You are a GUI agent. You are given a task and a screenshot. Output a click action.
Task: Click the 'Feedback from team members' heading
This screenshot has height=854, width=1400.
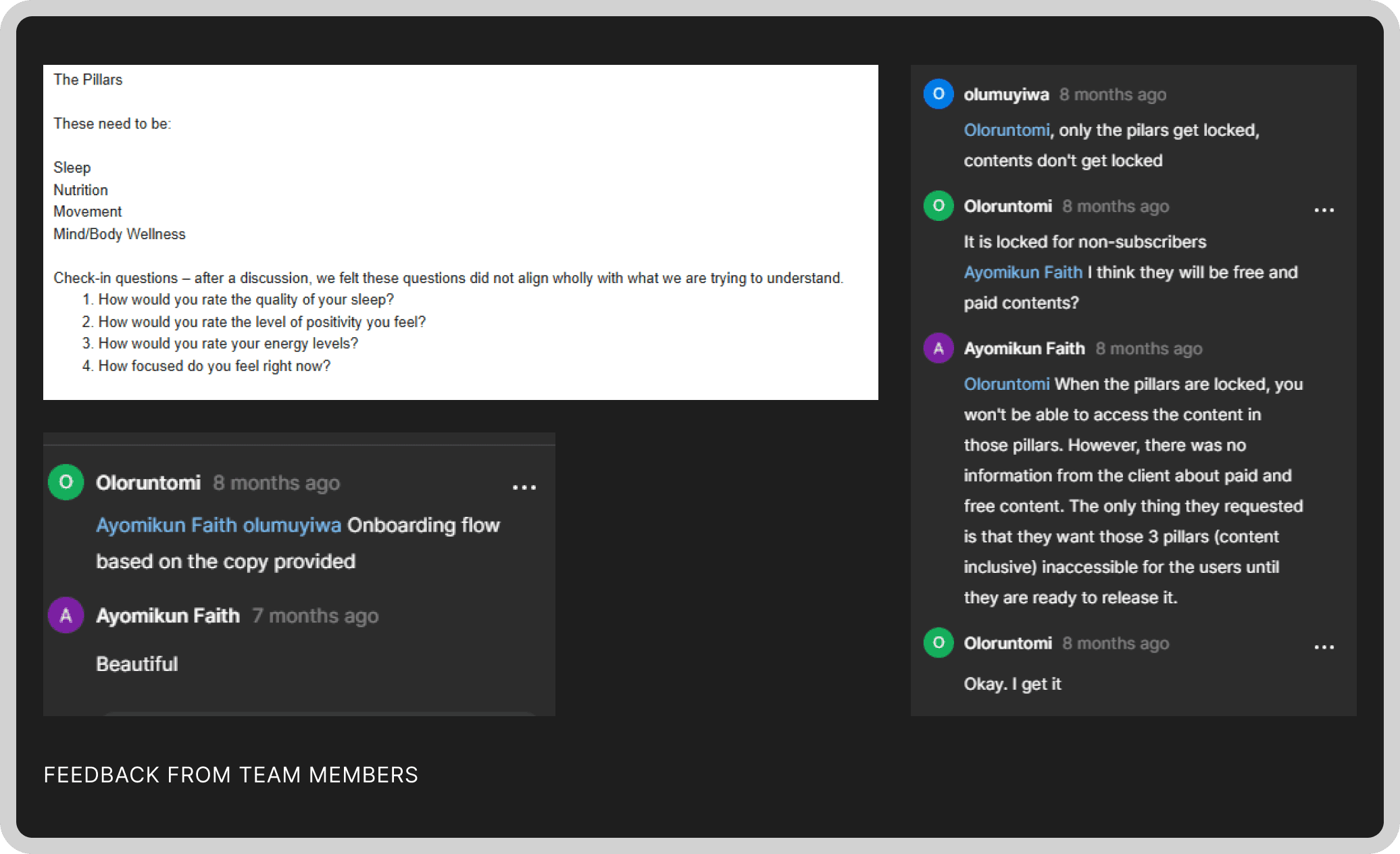(230, 774)
